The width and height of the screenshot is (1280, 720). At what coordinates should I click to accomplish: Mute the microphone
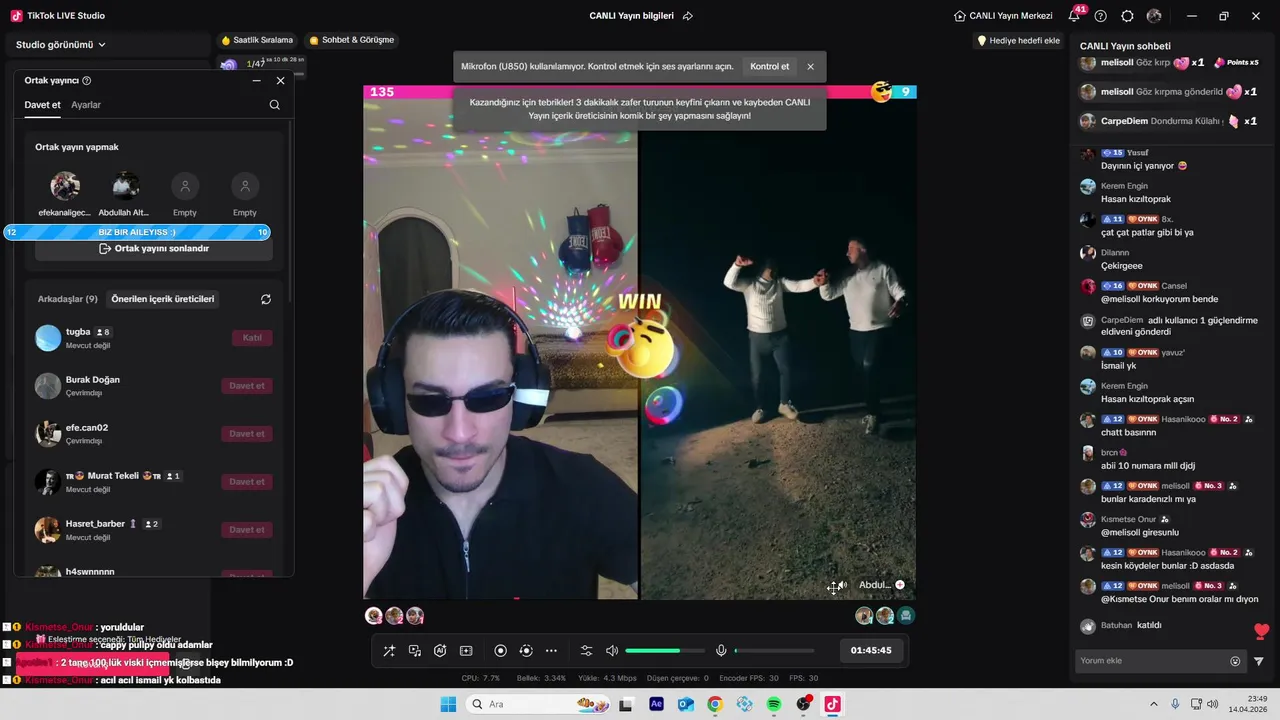[x=721, y=651]
